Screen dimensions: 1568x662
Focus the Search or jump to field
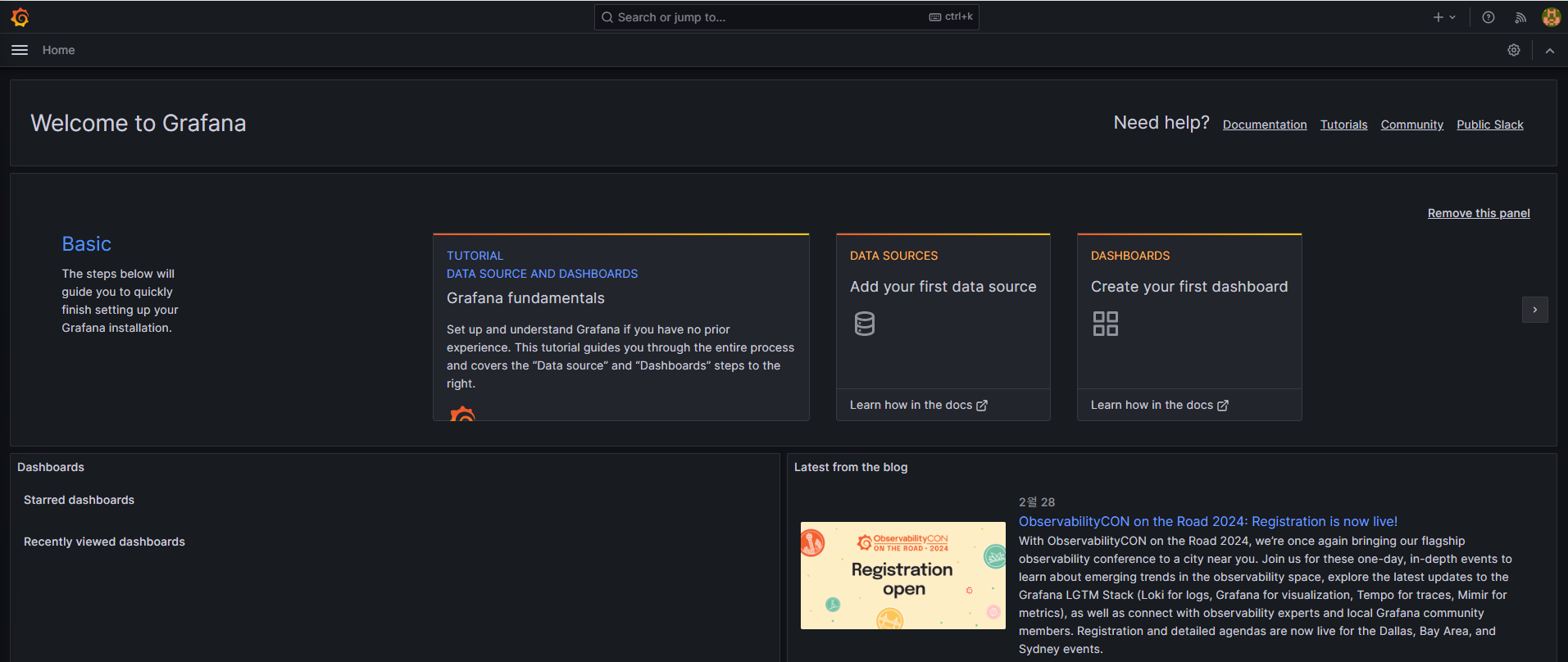(786, 17)
